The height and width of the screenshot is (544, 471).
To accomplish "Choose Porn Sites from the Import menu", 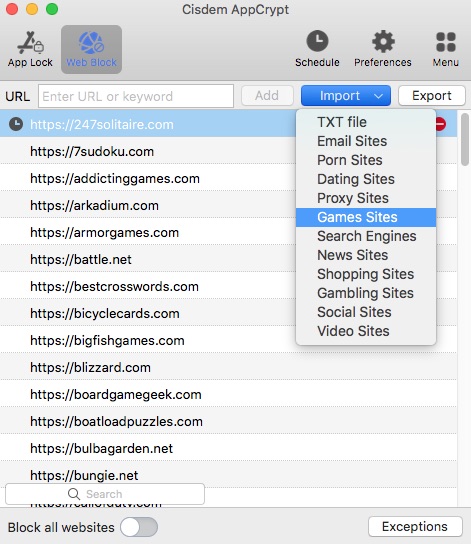I will pyautogui.click(x=366, y=160).
